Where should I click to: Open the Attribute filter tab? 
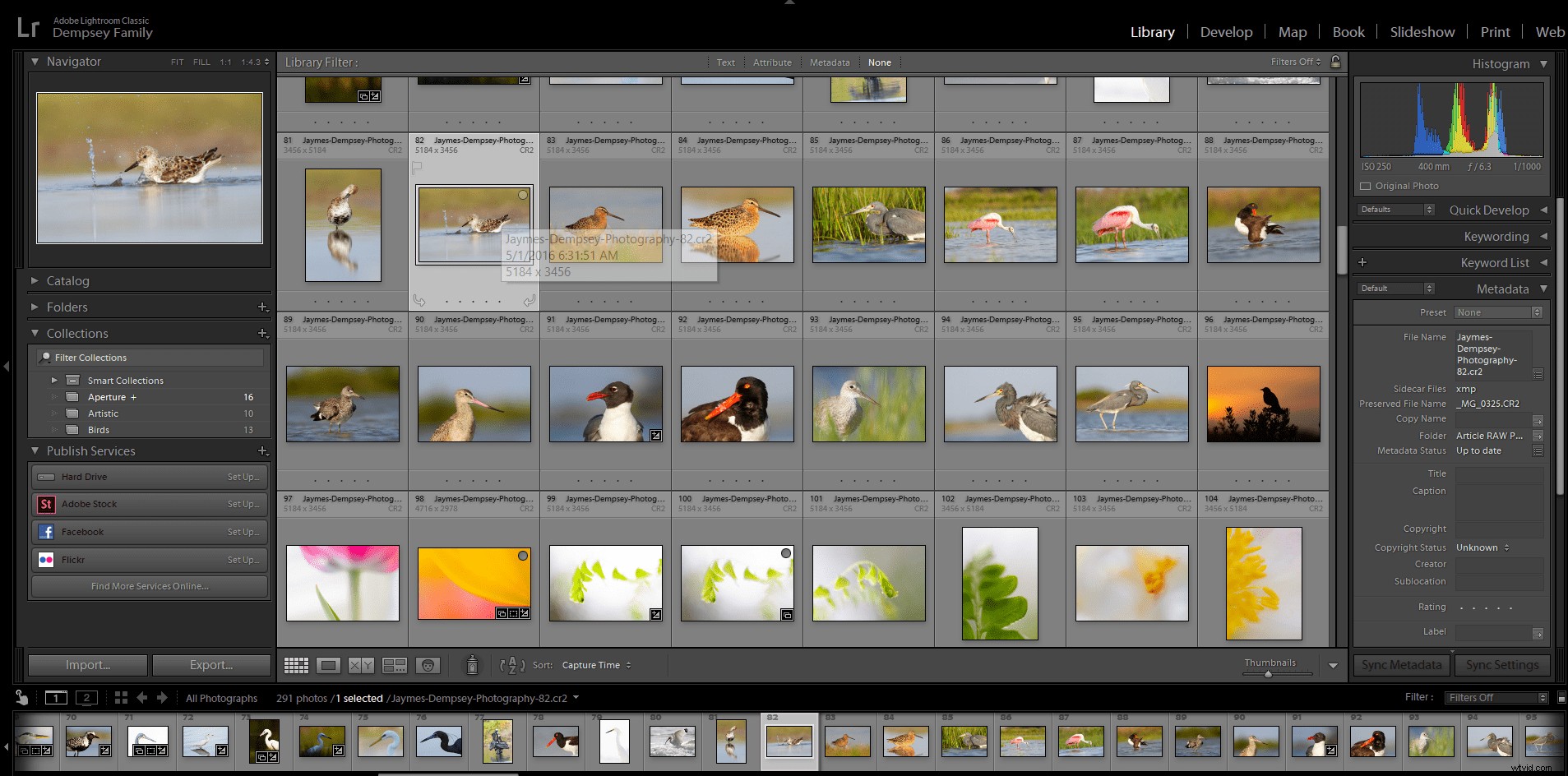pos(772,62)
